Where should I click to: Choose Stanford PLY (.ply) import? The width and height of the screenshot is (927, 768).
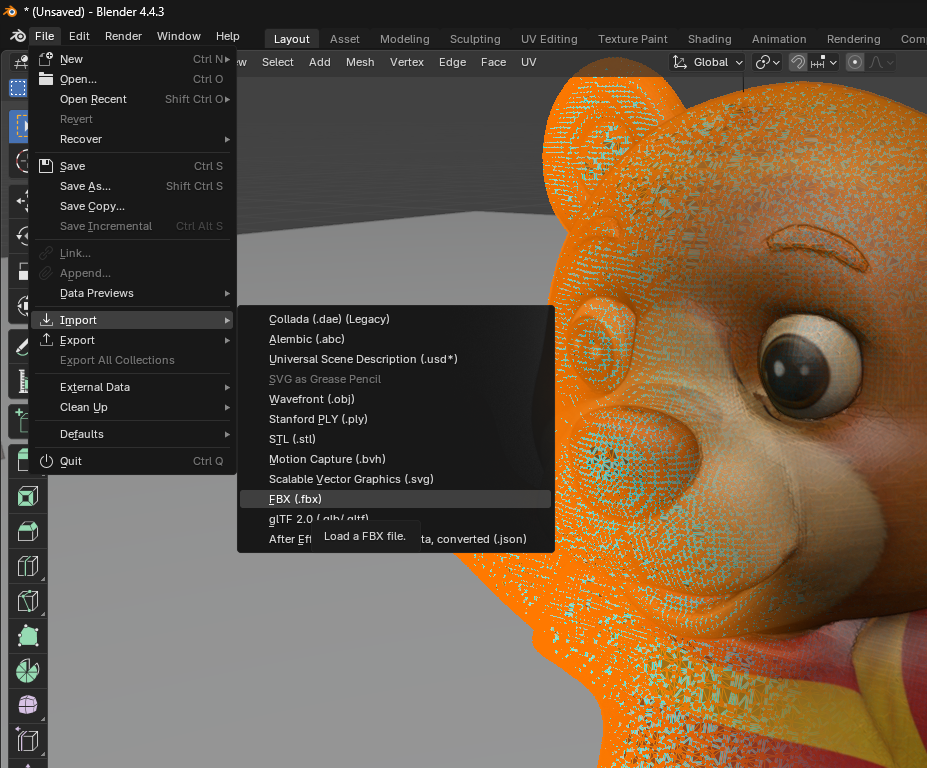pos(395,419)
